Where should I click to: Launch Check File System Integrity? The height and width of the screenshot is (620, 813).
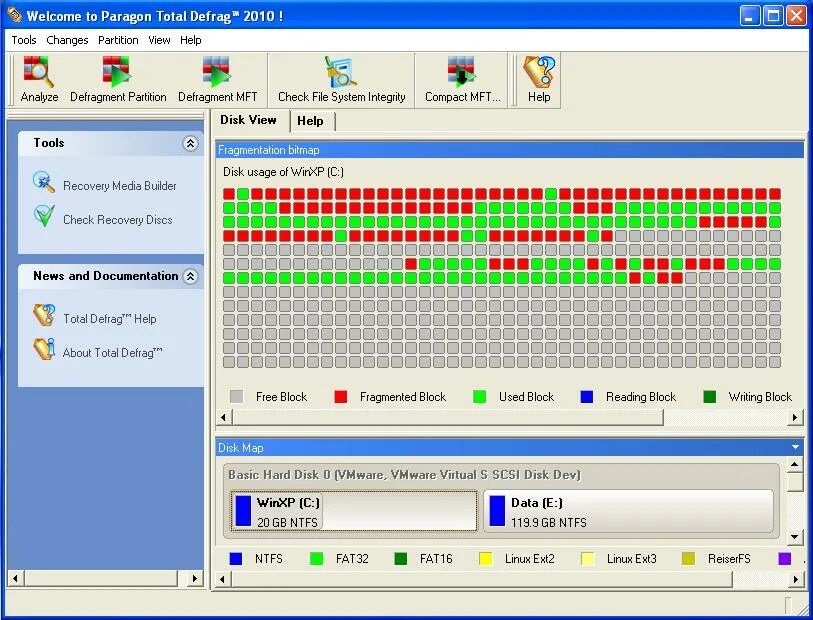tap(341, 72)
